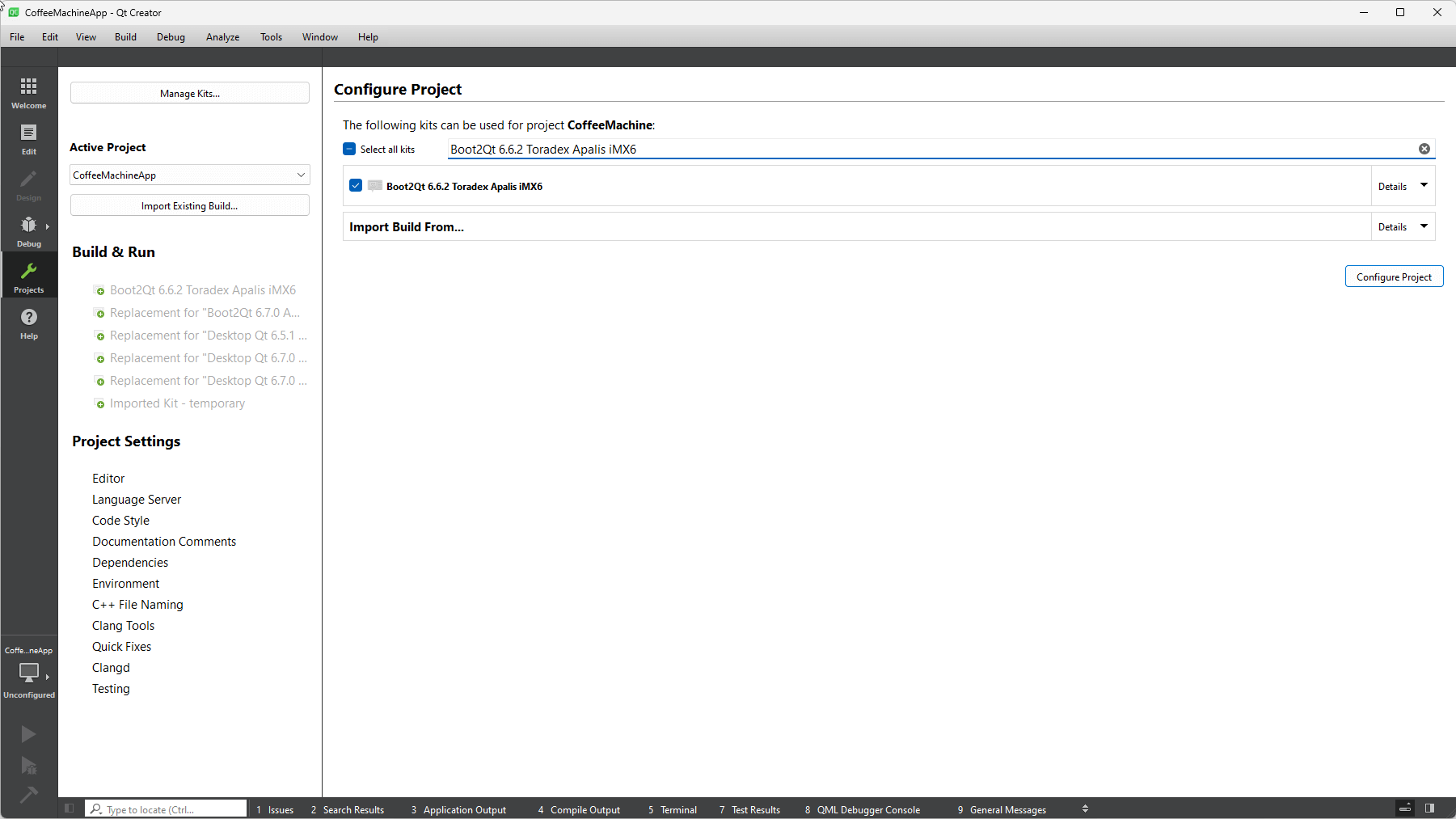
Task: Toggle the right sidebar button
Action: [1429, 808]
